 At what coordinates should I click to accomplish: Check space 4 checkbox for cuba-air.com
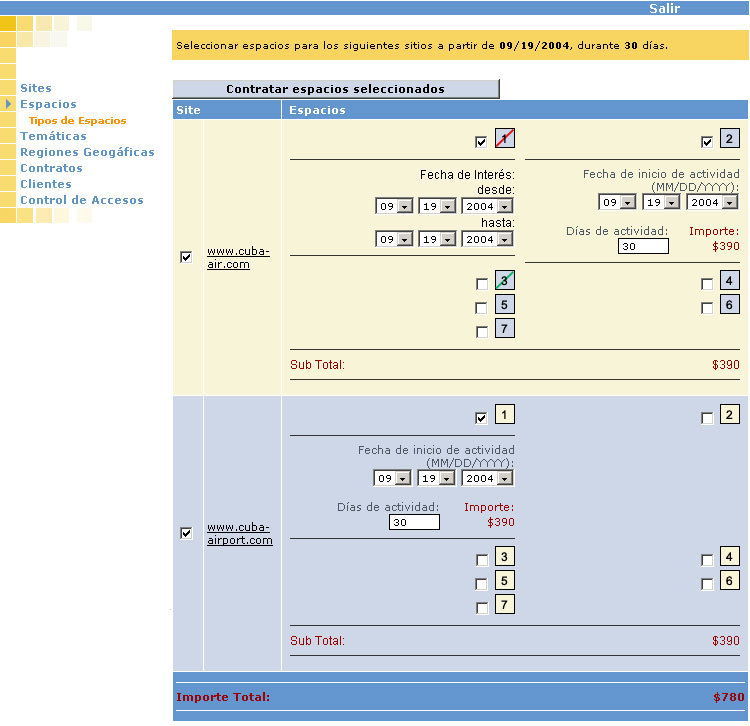point(707,284)
